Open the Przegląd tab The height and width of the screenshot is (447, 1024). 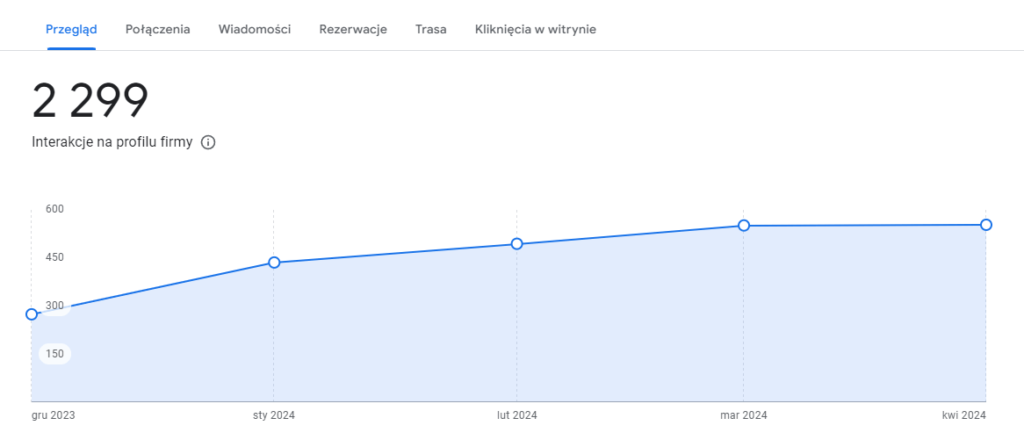click(x=71, y=29)
